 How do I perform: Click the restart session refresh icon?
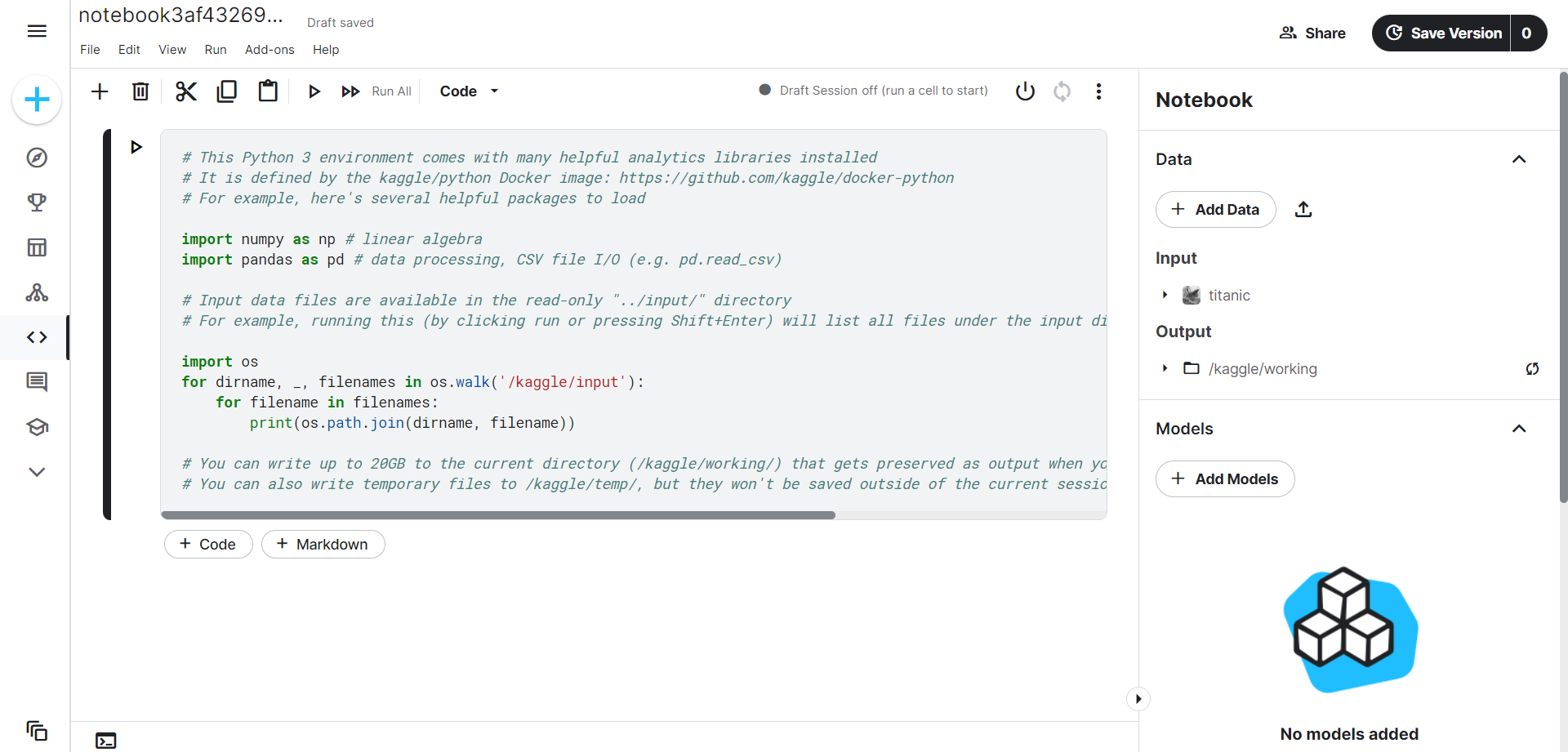pyautogui.click(x=1062, y=91)
